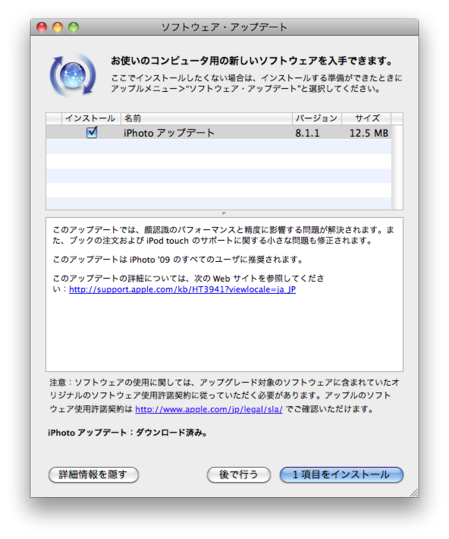Open the support.apple.com HT3941 link
This screenshot has width=449, height=539.
pyautogui.click(x=182, y=289)
